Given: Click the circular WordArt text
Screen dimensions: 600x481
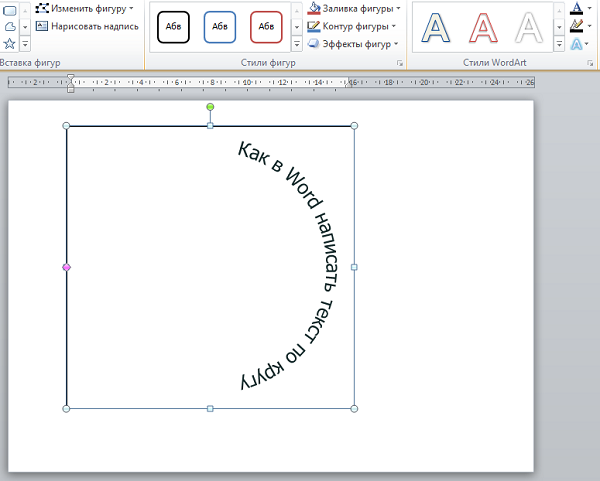Looking at the screenshot, I should [x=330, y=264].
